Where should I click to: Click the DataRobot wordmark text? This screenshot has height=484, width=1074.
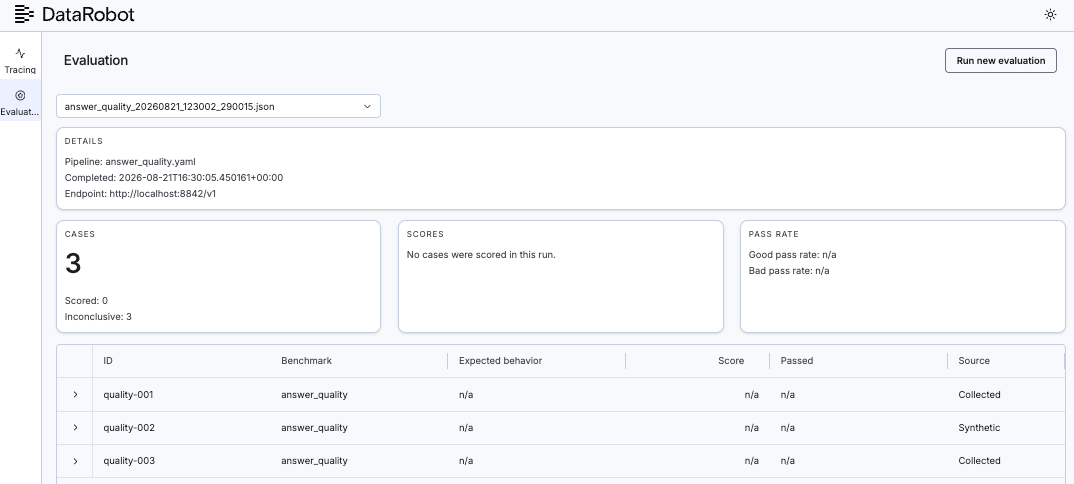click(x=88, y=14)
